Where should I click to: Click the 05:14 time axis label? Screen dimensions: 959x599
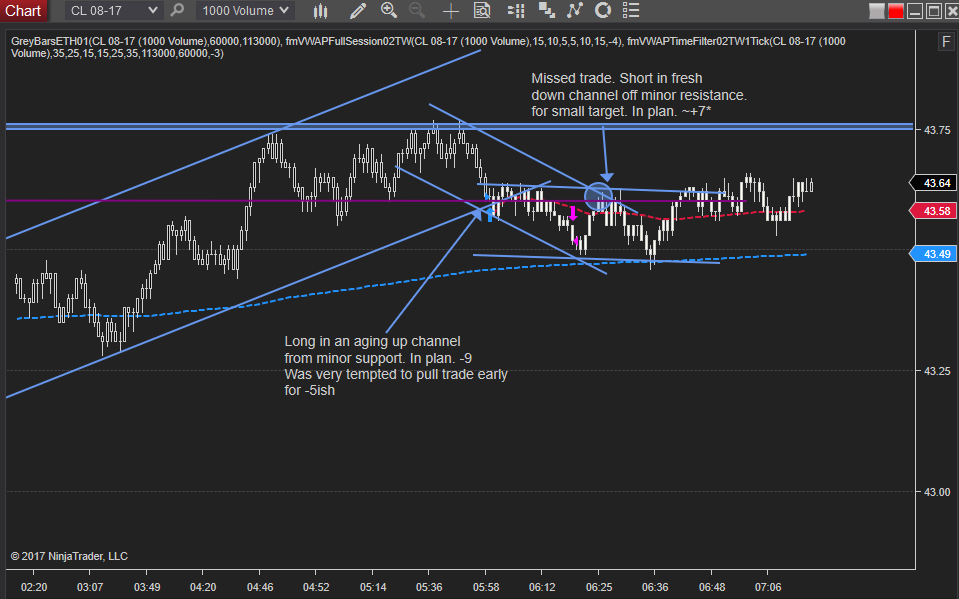pos(372,587)
